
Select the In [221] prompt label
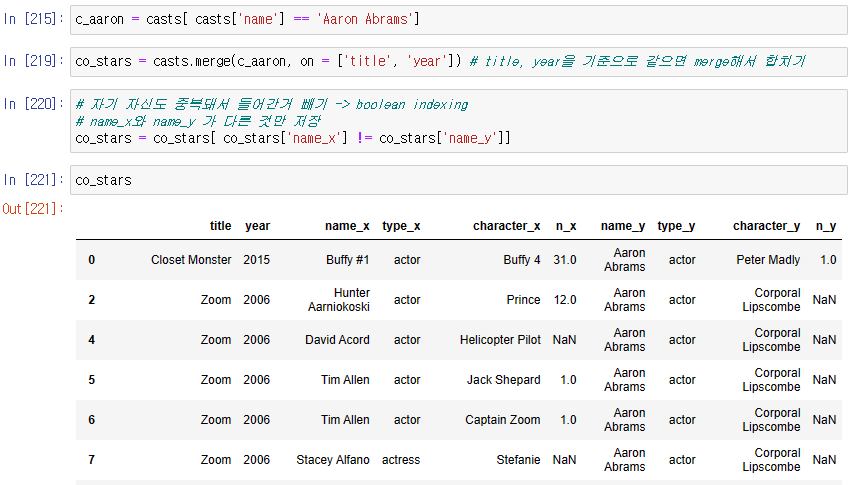pos(33,179)
